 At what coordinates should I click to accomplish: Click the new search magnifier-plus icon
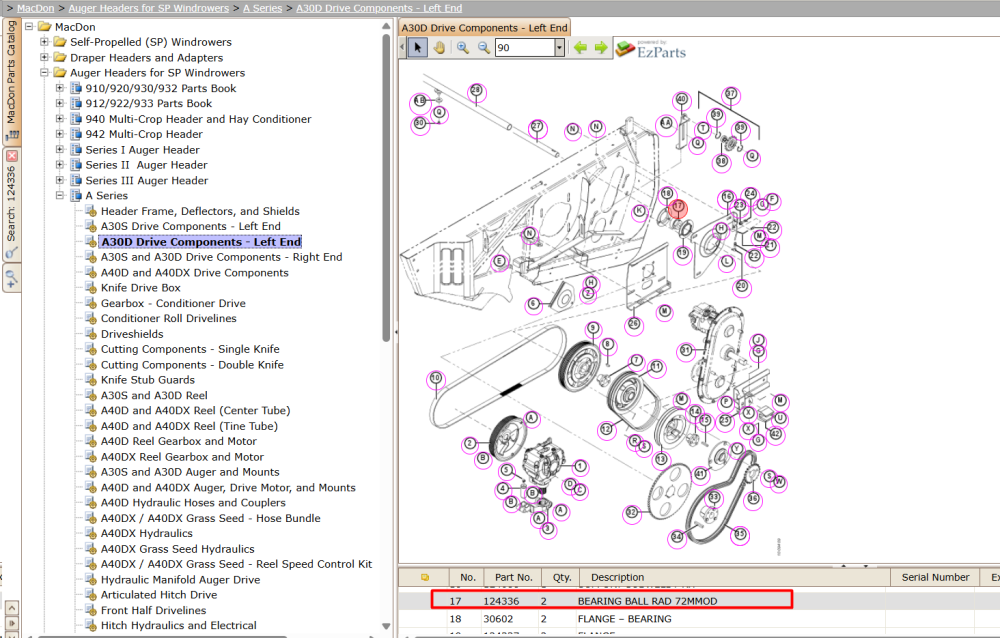(11, 279)
